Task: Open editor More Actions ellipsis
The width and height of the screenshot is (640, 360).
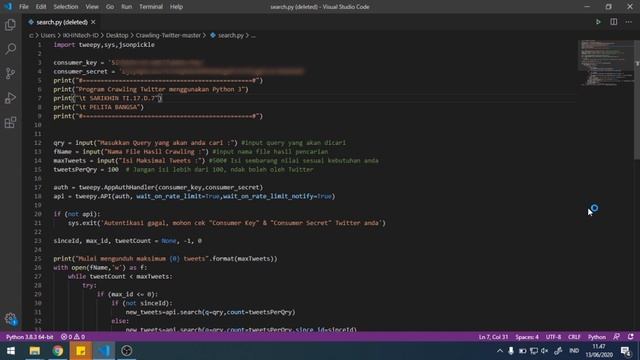Action: pyautogui.click(x=629, y=22)
